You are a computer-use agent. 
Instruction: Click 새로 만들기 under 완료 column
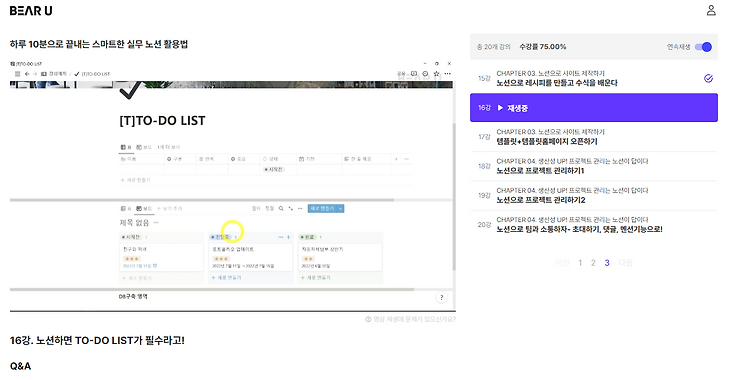pos(316,278)
